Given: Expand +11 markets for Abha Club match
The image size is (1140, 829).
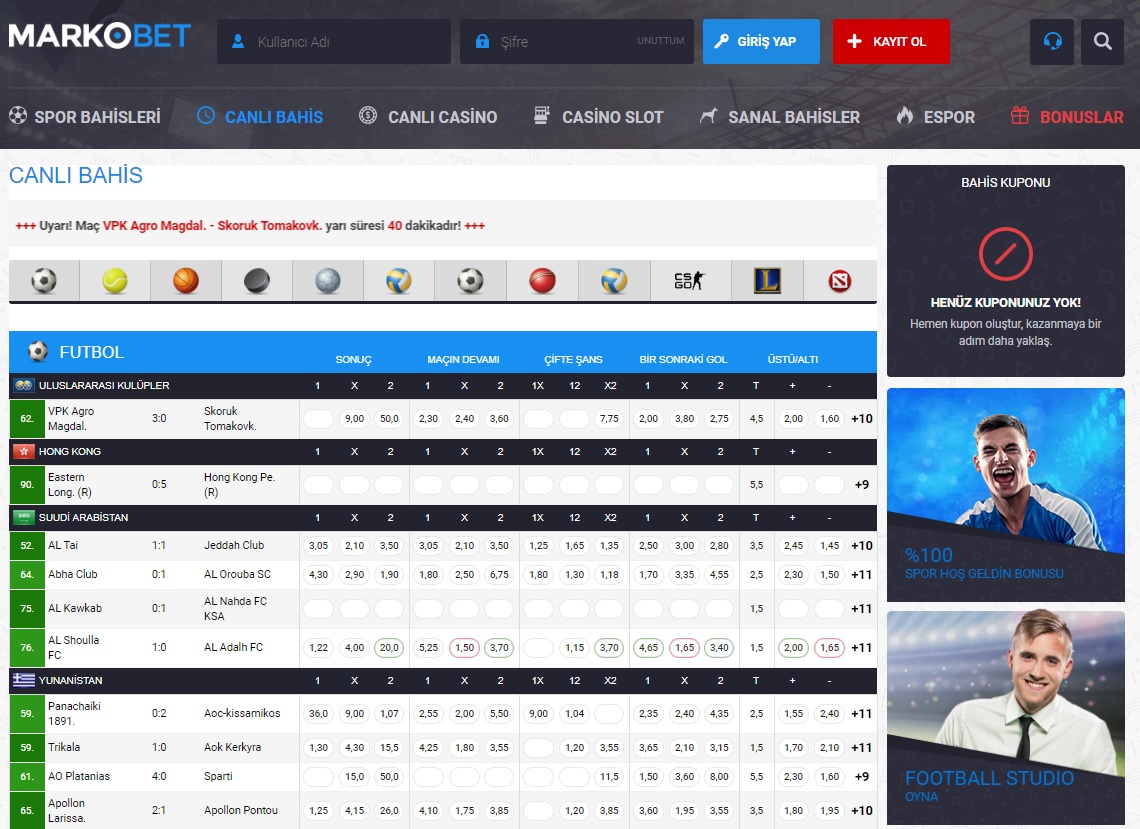Looking at the screenshot, I should [x=862, y=574].
